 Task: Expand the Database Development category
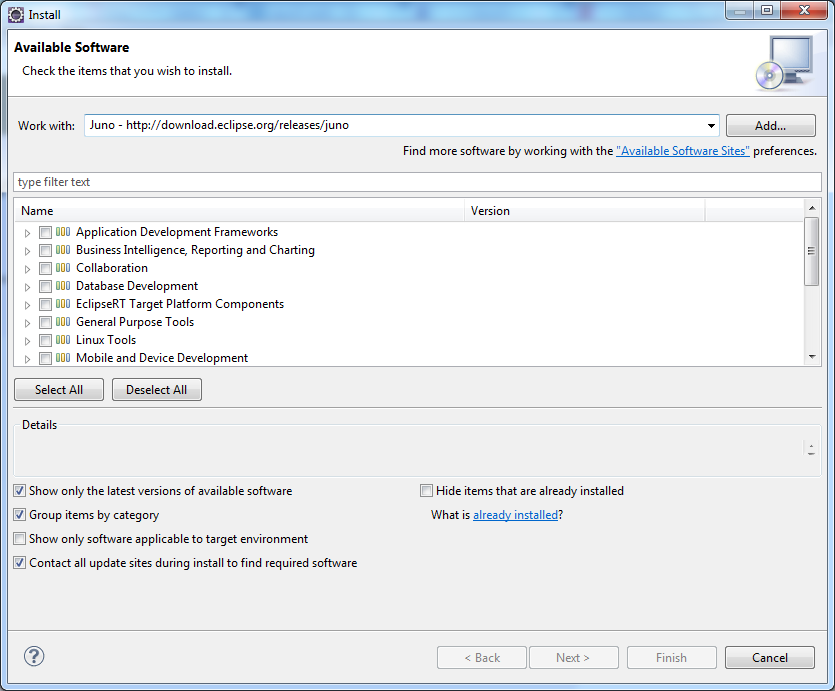pyautogui.click(x=27, y=287)
